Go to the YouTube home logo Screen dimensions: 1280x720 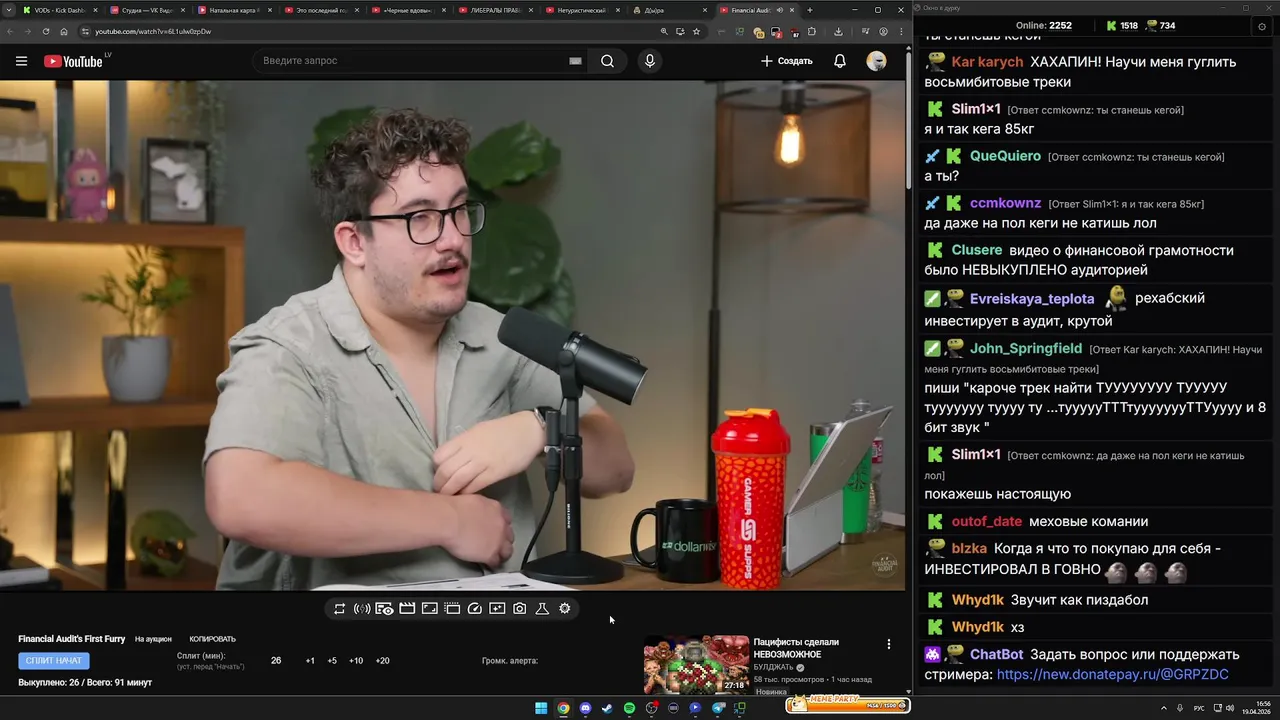click(73, 61)
